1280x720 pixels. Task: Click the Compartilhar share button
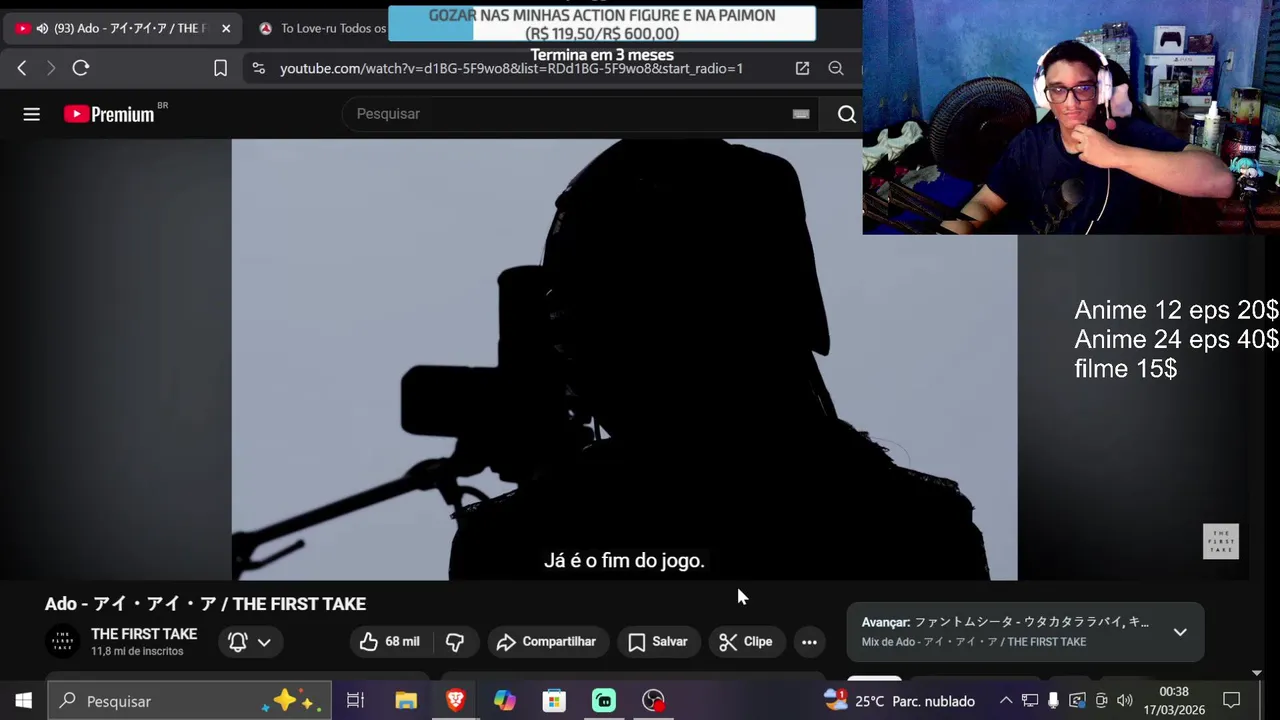(546, 642)
